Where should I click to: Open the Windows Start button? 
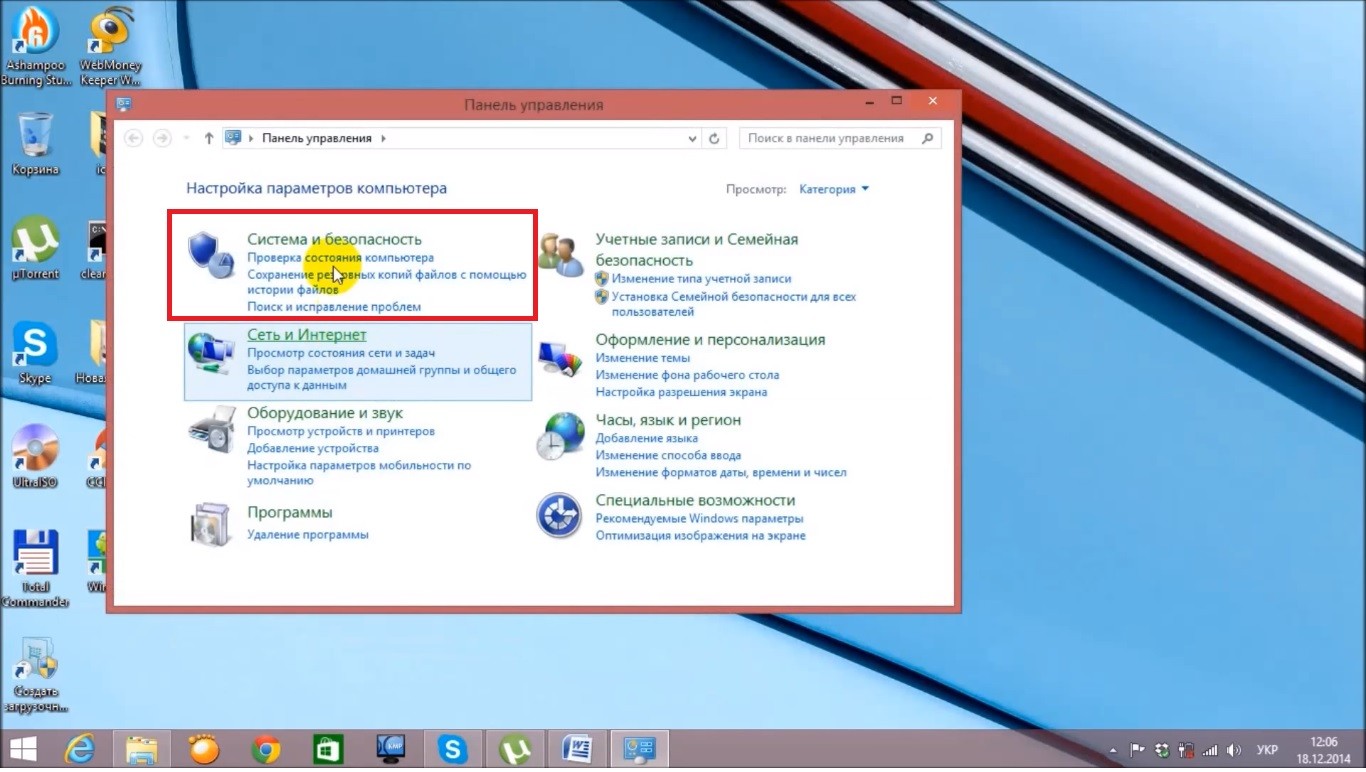[x=24, y=749]
